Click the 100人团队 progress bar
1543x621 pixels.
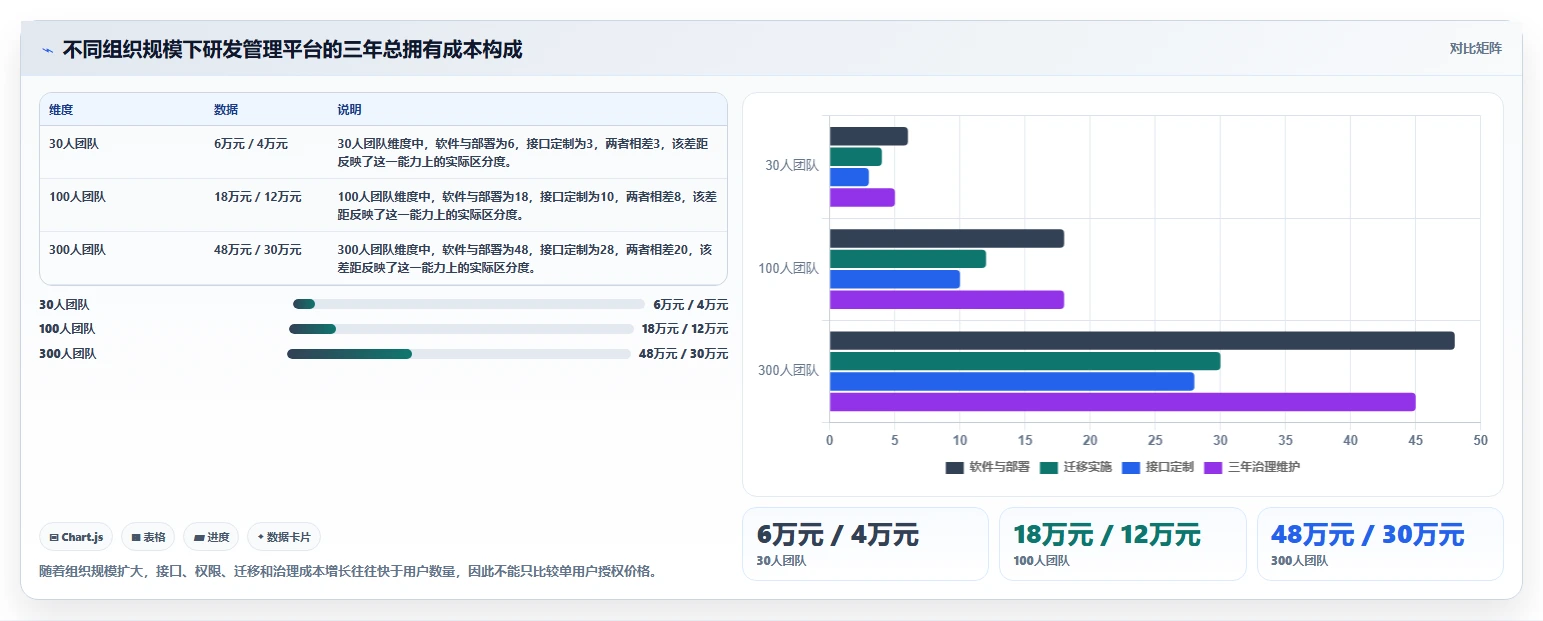461,329
